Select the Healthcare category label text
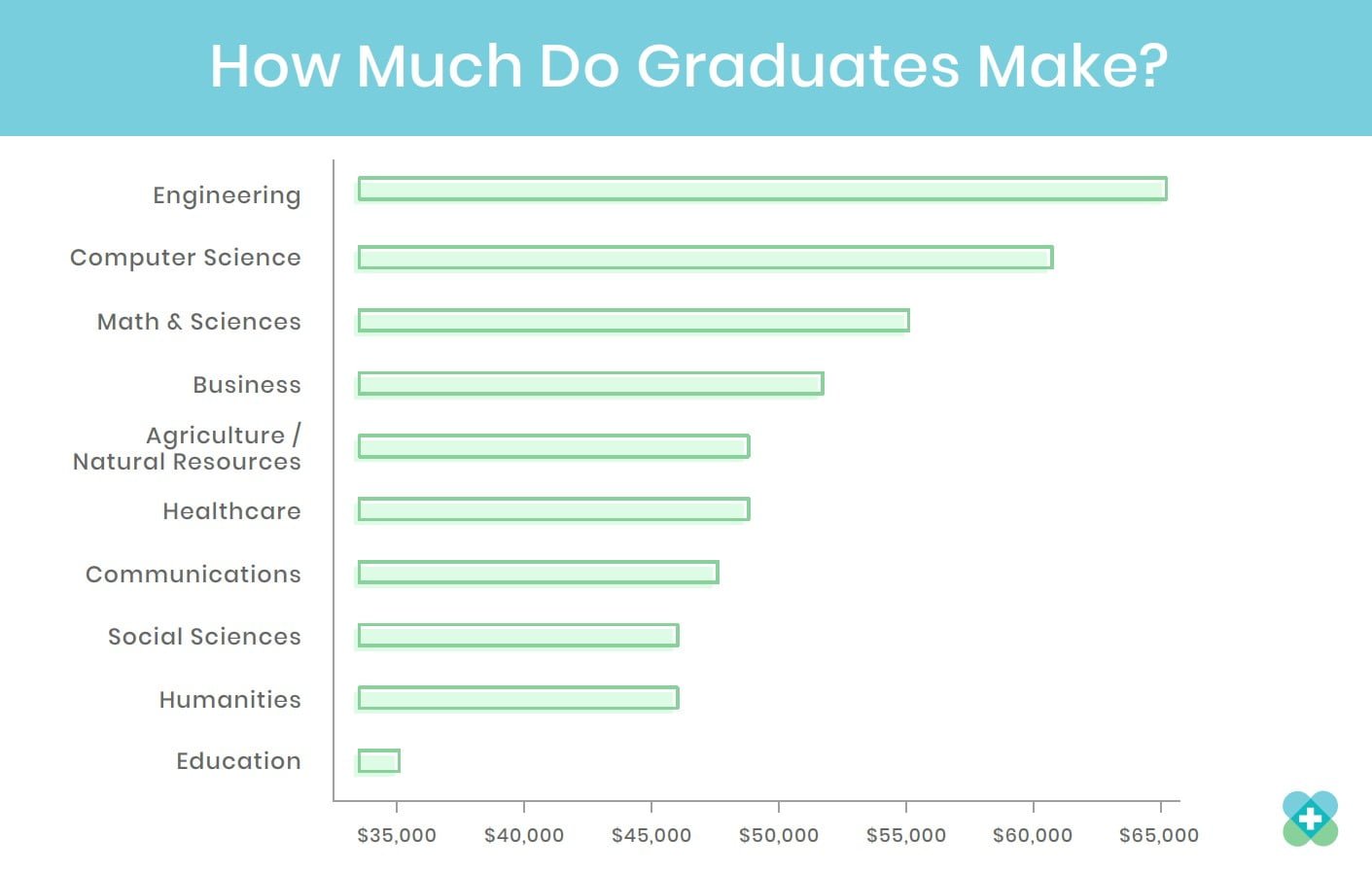 pos(231,511)
